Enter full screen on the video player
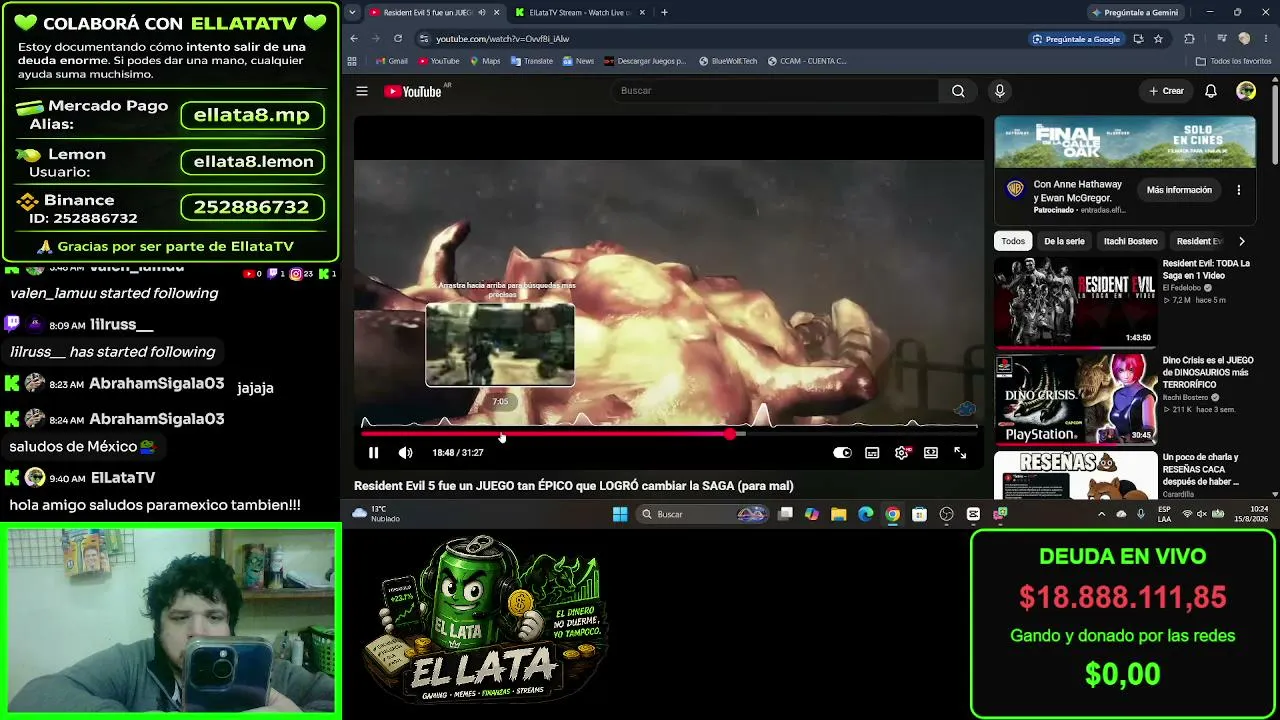The width and height of the screenshot is (1280, 720). coord(960,453)
